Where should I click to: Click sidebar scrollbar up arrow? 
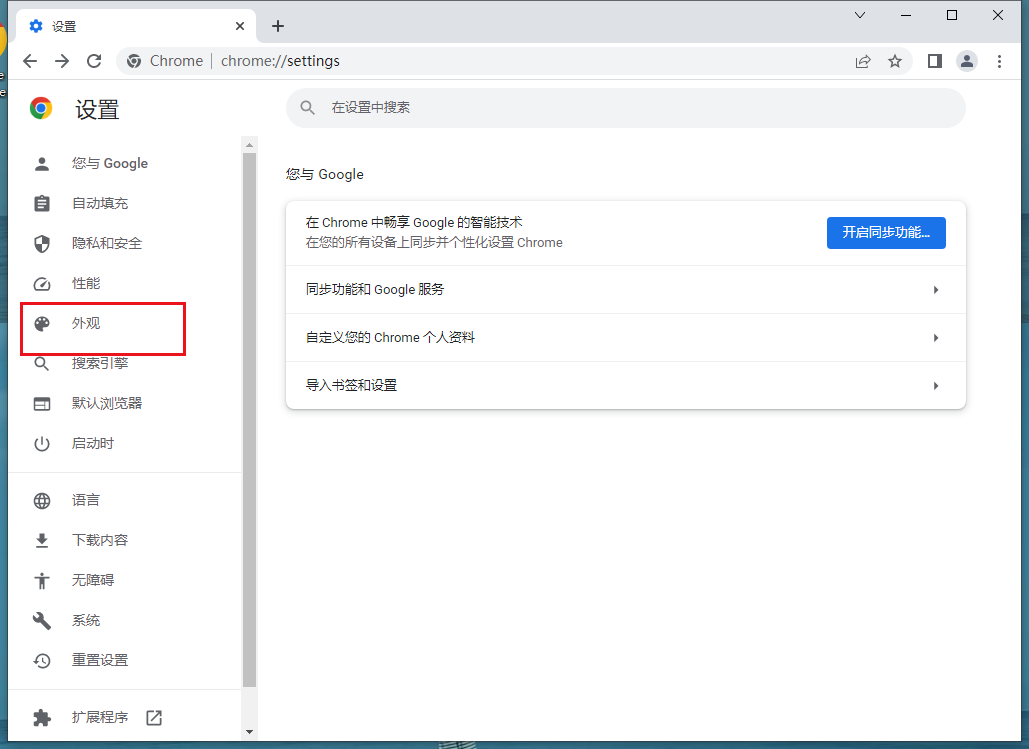point(249,144)
